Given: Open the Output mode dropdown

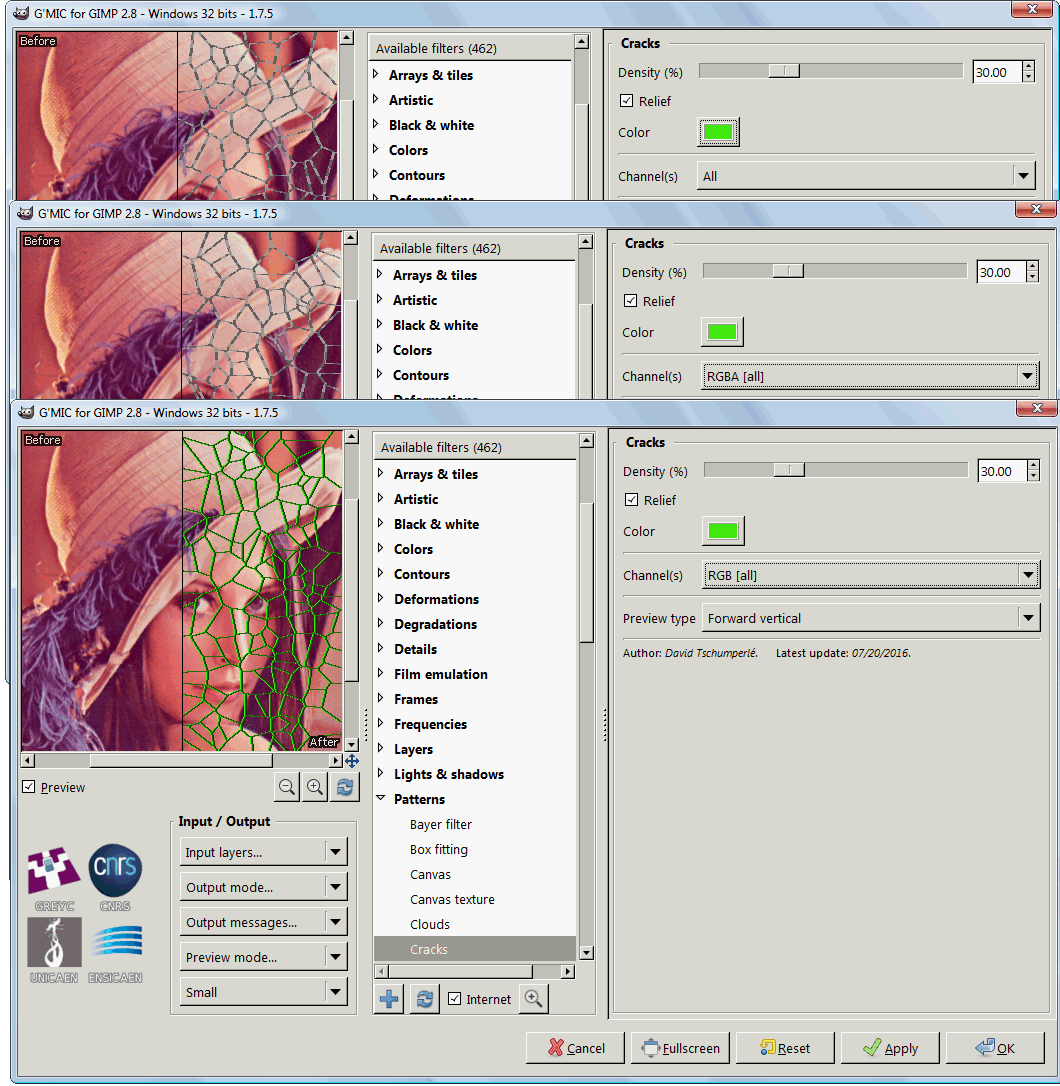Looking at the screenshot, I should click(x=263, y=887).
